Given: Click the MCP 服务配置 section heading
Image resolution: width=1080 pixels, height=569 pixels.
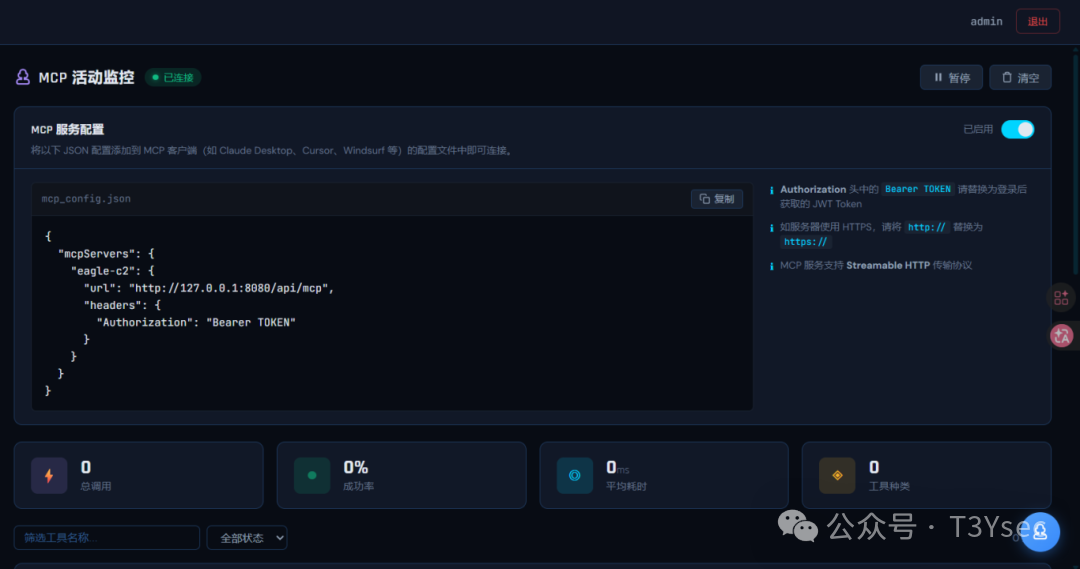Looking at the screenshot, I should [x=68, y=130].
